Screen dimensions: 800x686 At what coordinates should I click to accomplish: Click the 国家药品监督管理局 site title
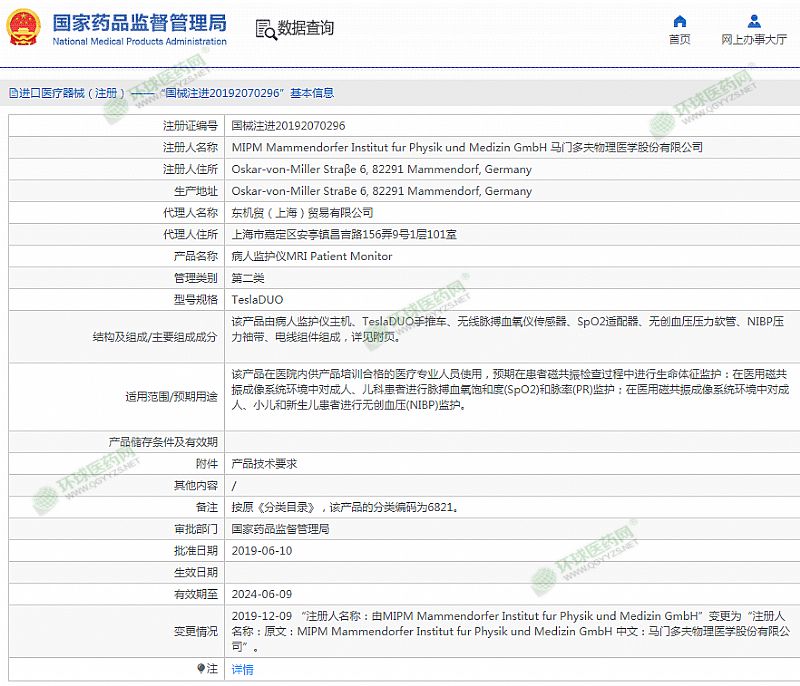[x=139, y=22]
